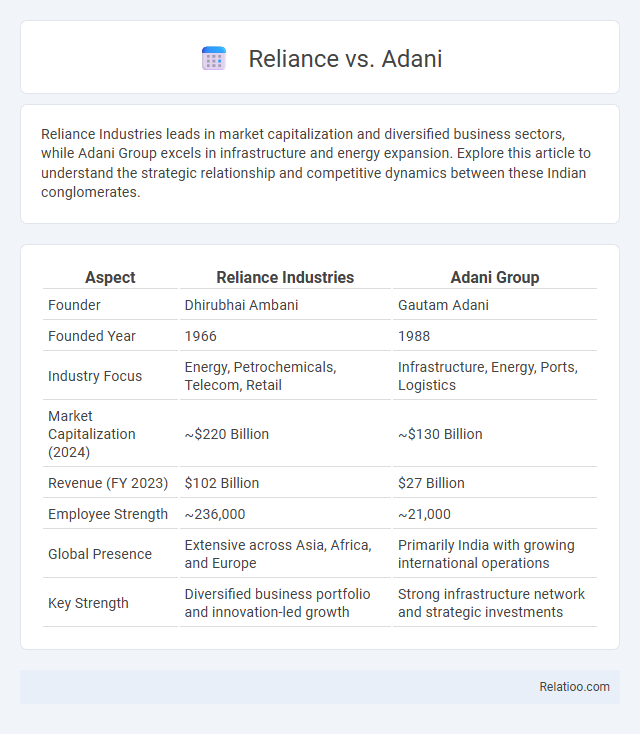The image size is (640, 734).
Task: Click the '~236,000' employee value
Action: coord(215,514)
